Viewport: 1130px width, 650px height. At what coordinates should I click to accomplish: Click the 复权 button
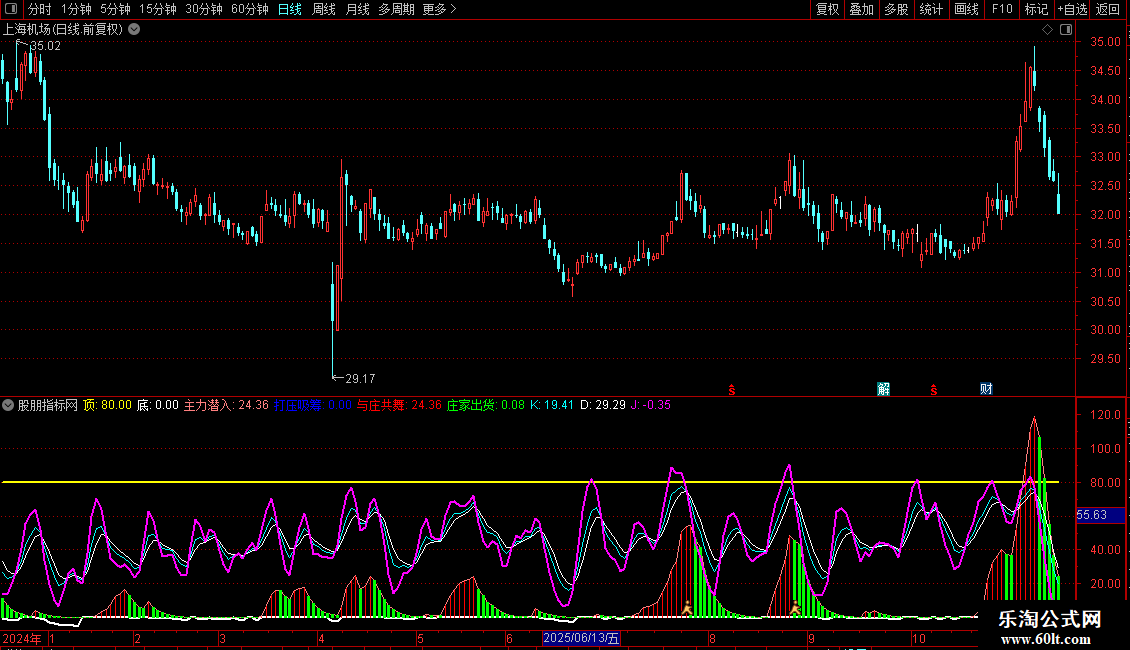(827, 9)
